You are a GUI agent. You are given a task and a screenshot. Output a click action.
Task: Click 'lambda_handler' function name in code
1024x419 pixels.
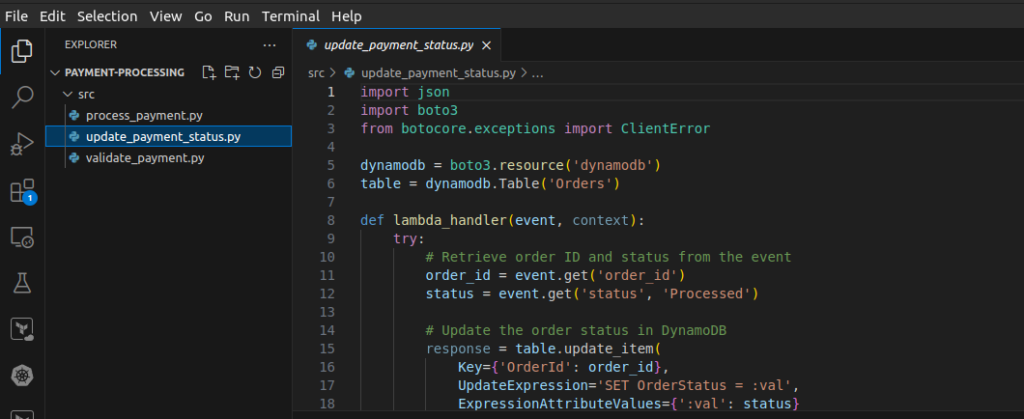[x=449, y=220]
